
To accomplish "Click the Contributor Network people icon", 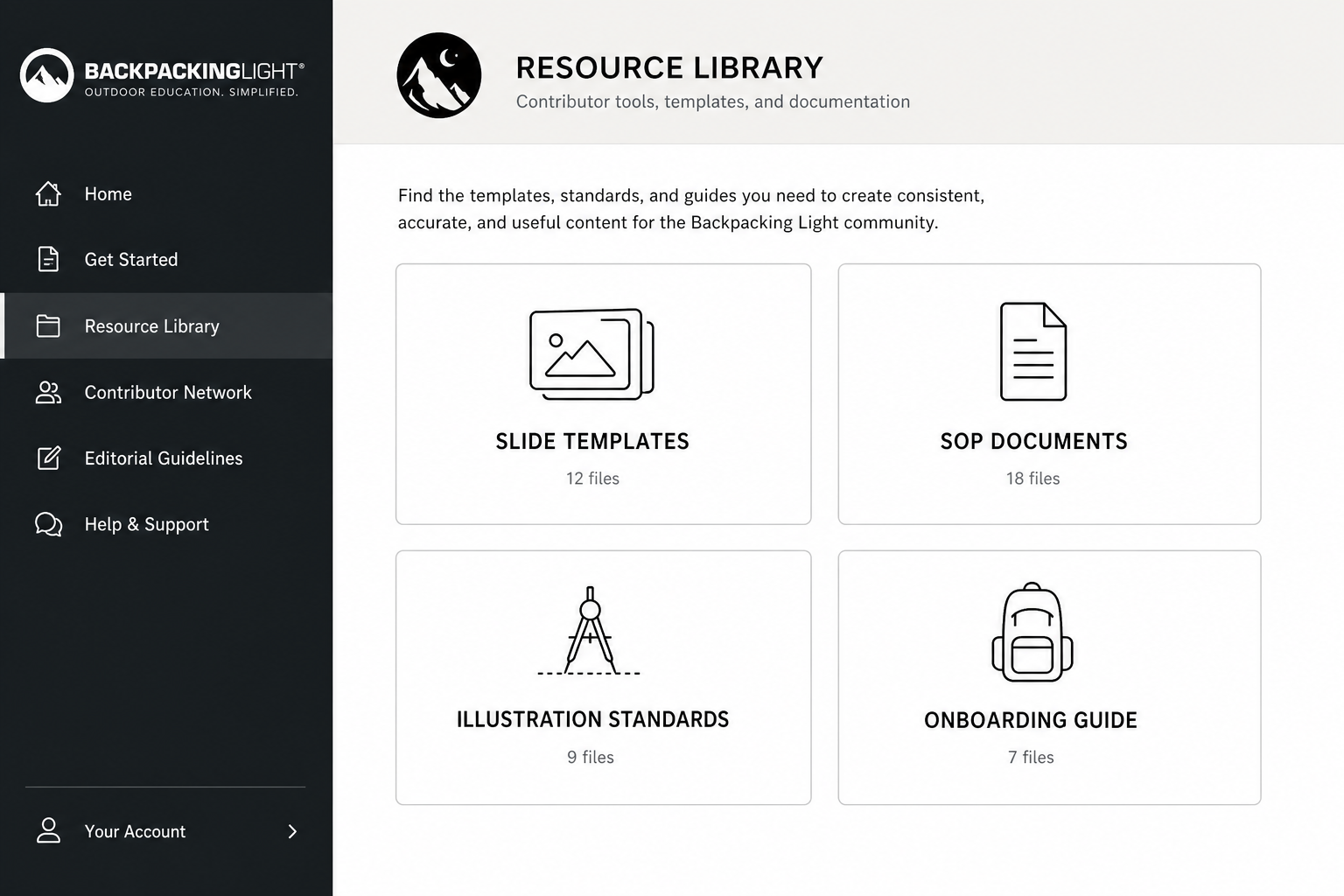I will coord(48,392).
